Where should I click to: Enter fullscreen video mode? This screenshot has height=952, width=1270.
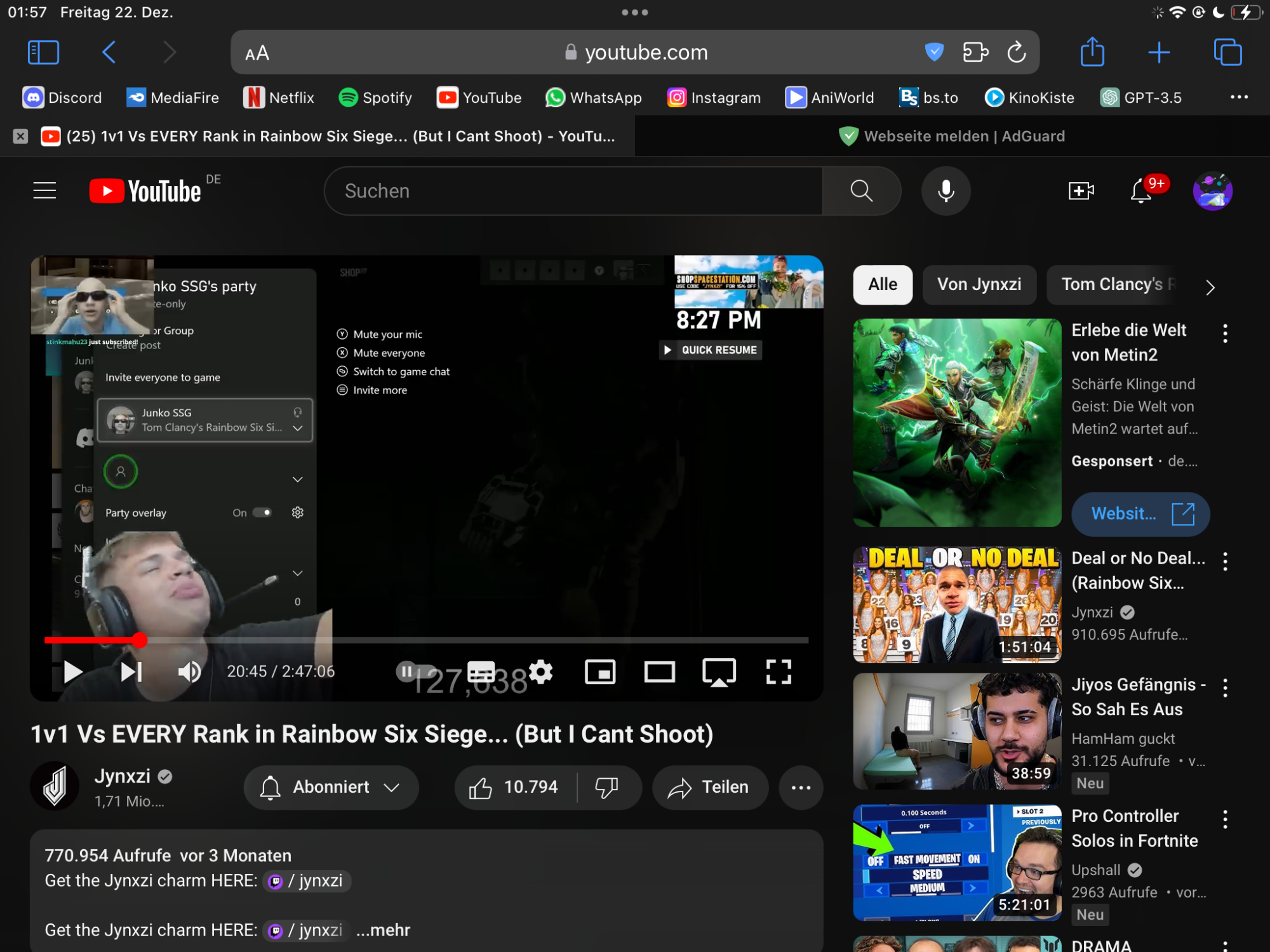779,671
